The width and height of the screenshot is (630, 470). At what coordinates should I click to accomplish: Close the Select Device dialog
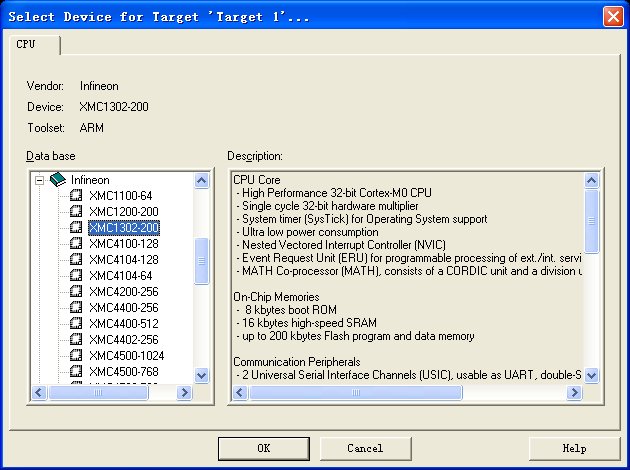pos(612,16)
